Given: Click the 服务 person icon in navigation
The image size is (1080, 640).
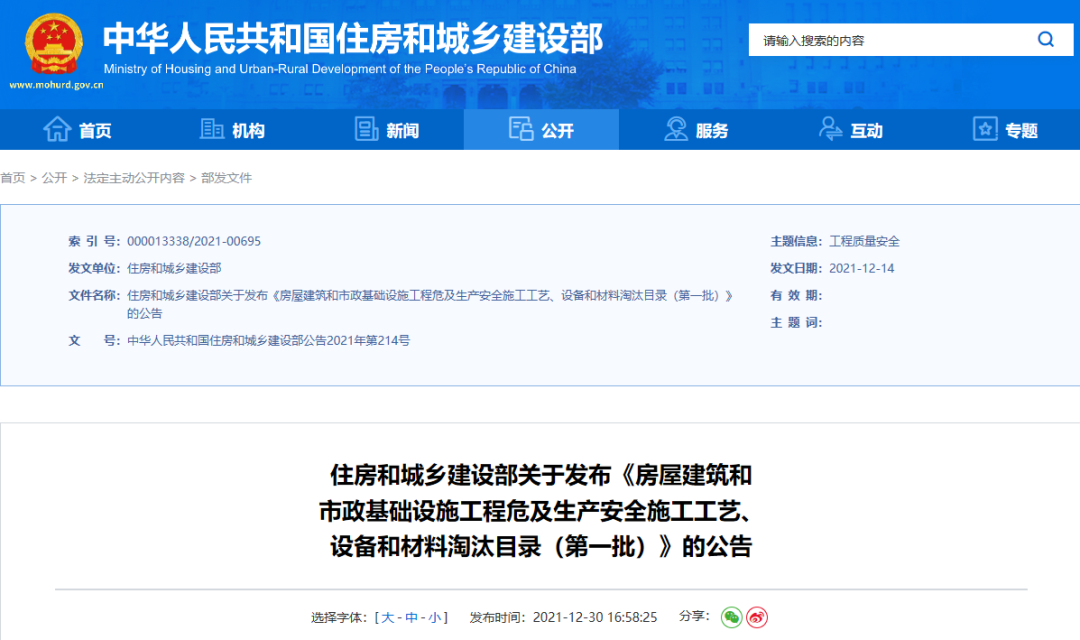Looking at the screenshot, I should (675, 129).
